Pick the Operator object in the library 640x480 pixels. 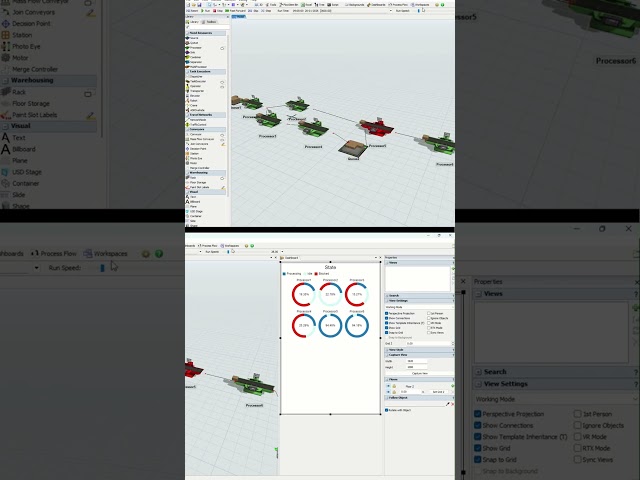point(193,86)
